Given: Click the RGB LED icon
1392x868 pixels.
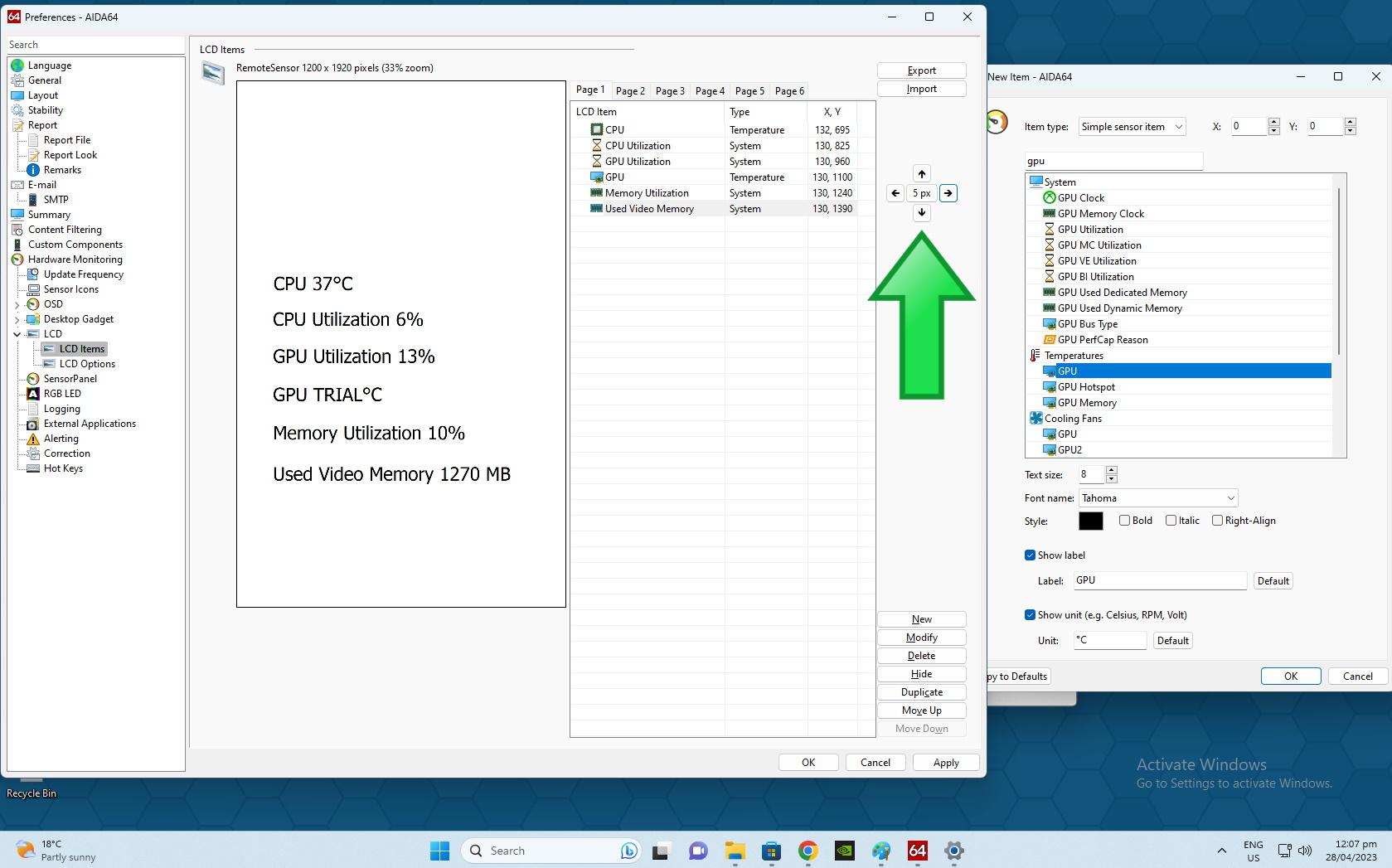Looking at the screenshot, I should click(33, 394).
